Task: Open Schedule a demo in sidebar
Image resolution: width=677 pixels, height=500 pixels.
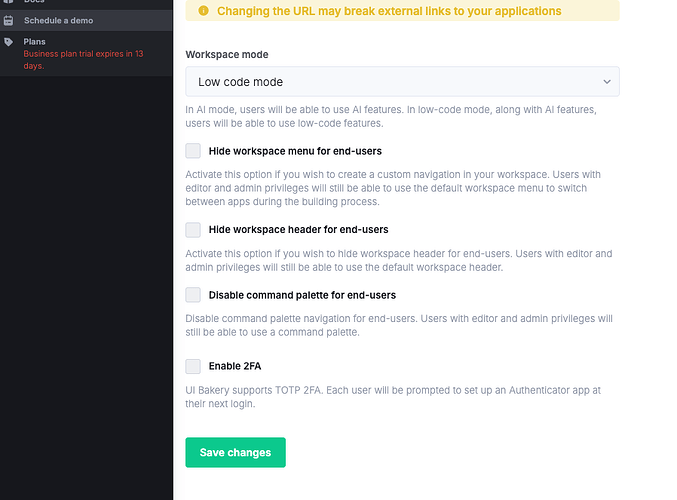Action: 58,20
